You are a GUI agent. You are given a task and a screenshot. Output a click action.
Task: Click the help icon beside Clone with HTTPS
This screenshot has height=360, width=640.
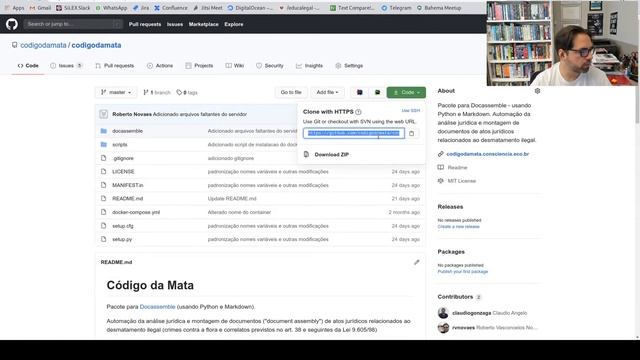tap(358, 112)
